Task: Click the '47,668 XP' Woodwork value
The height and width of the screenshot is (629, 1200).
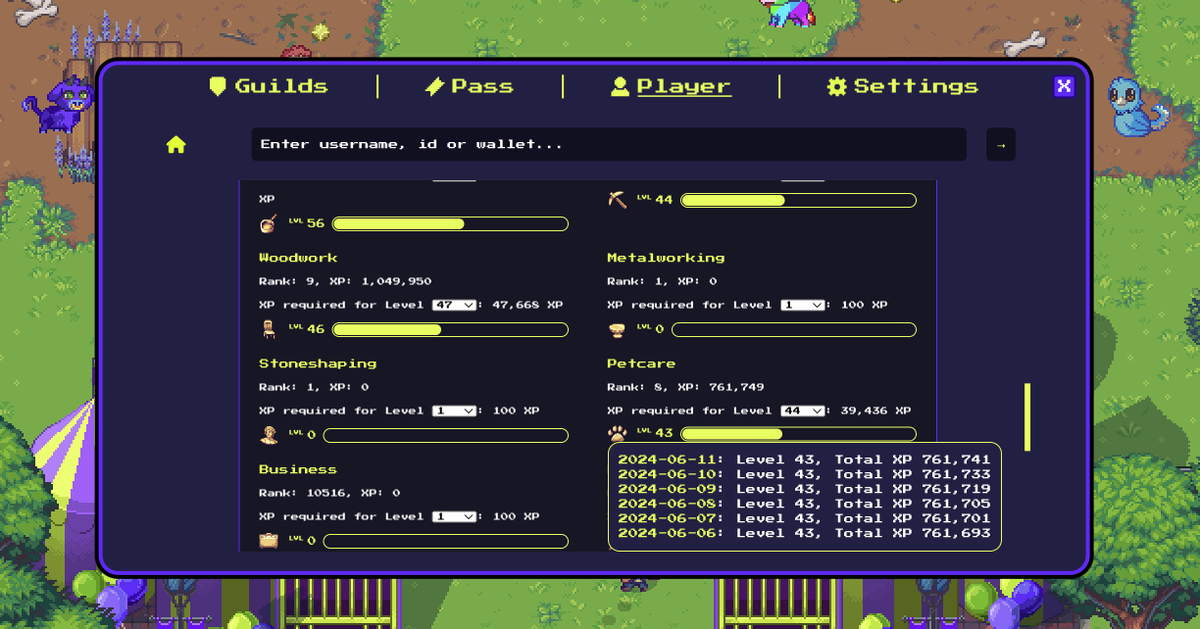Action: tap(527, 305)
